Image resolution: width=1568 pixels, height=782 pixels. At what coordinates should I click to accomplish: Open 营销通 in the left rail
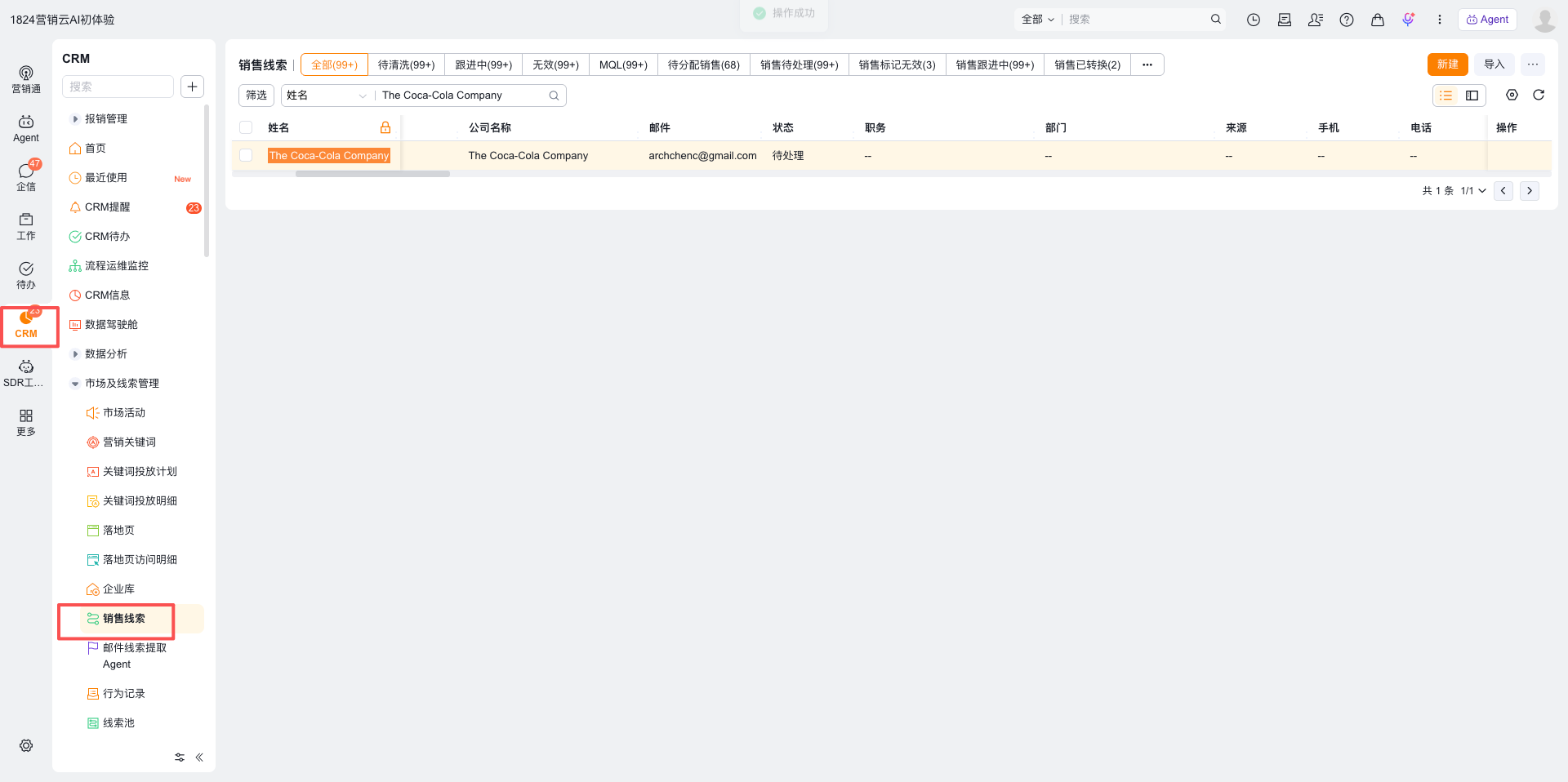coord(26,80)
